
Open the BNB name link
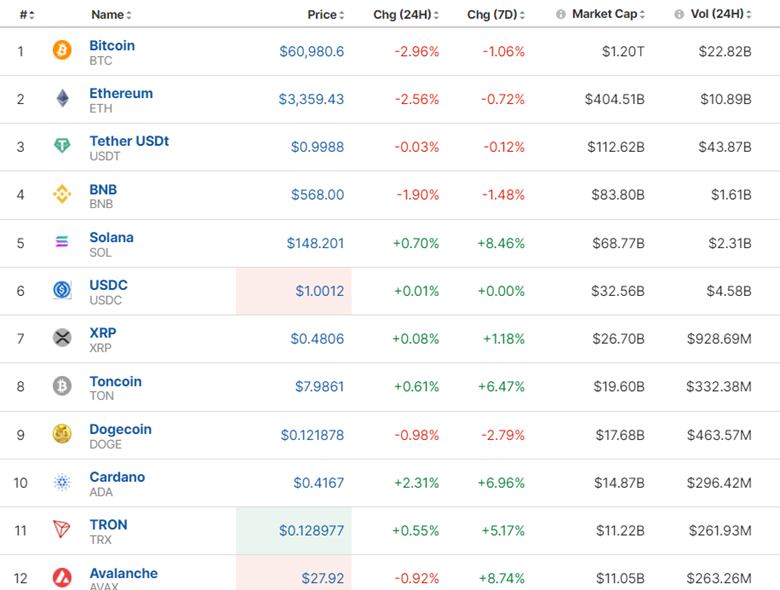coord(103,190)
